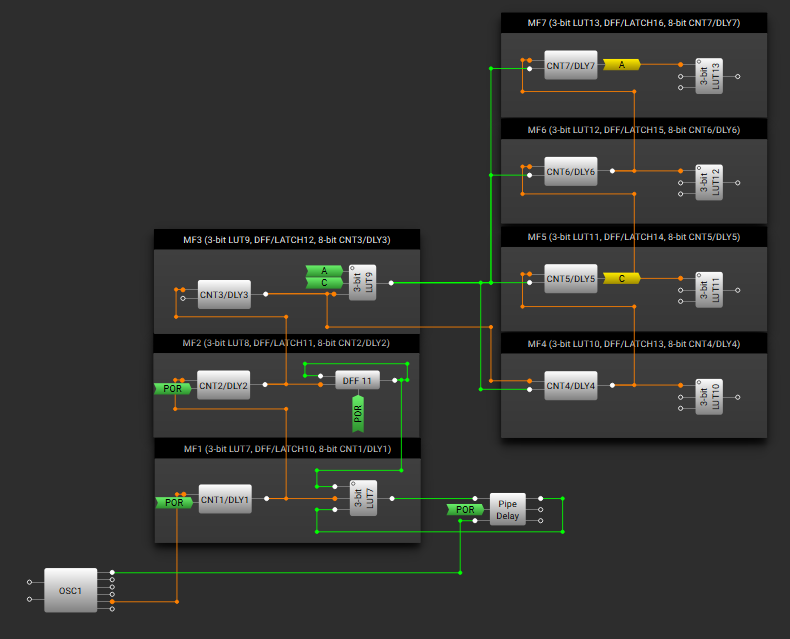Click the yellow A net label after CNT7/DLY7
The image size is (790, 639).
622,65
